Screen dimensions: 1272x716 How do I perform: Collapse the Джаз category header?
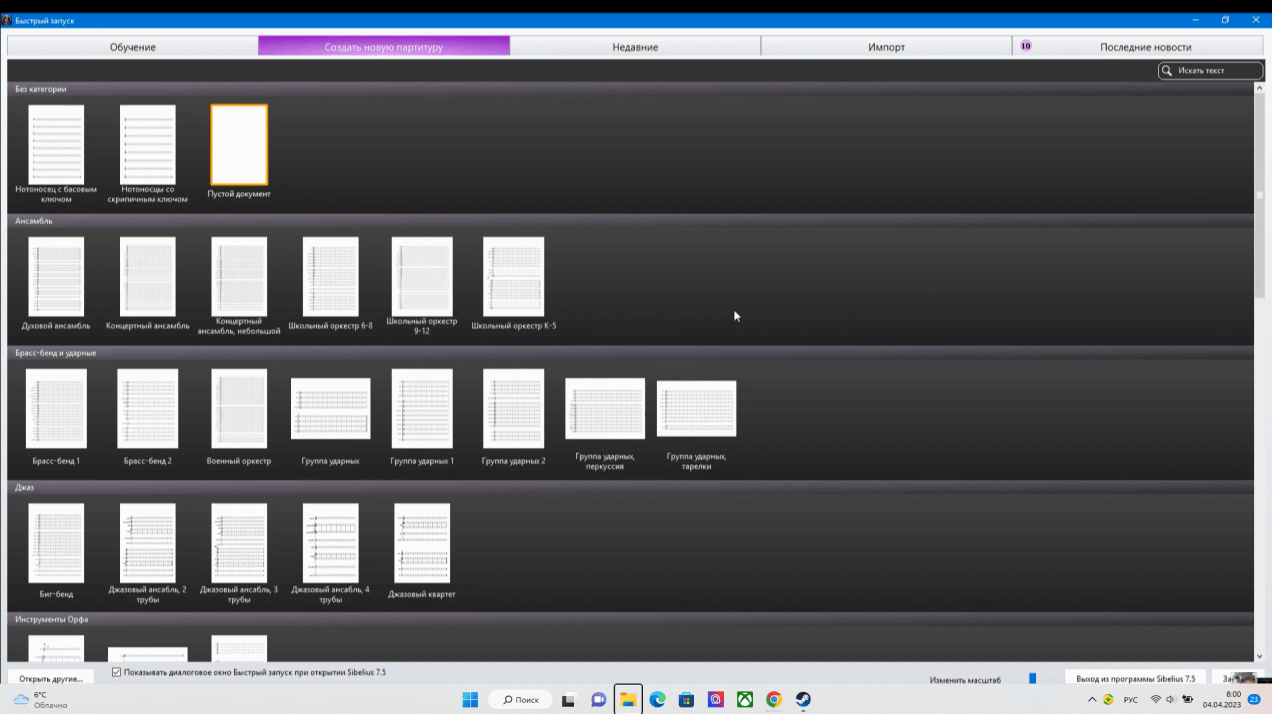pos(25,487)
